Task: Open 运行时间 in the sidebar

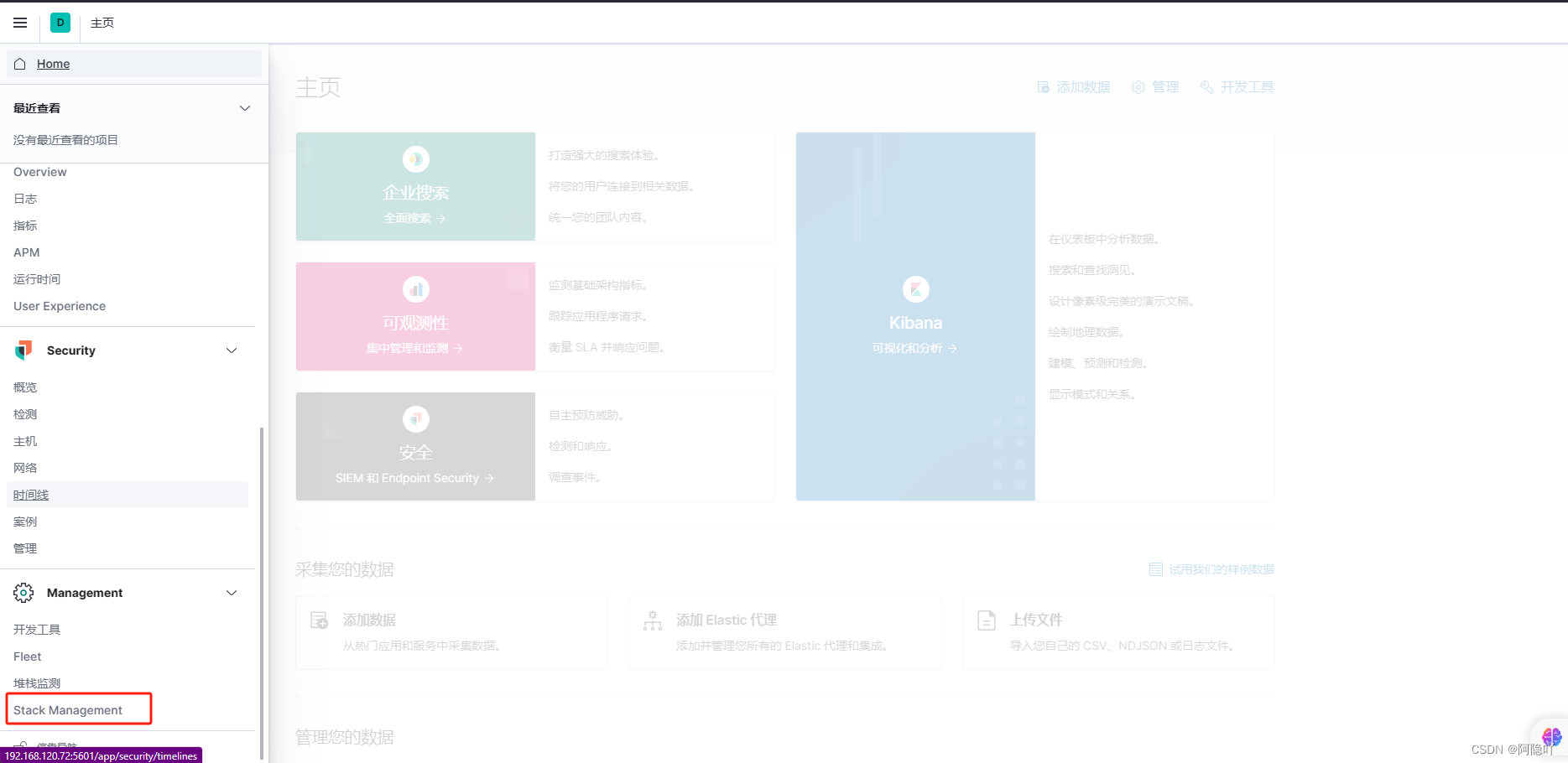Action: (37, 279)
